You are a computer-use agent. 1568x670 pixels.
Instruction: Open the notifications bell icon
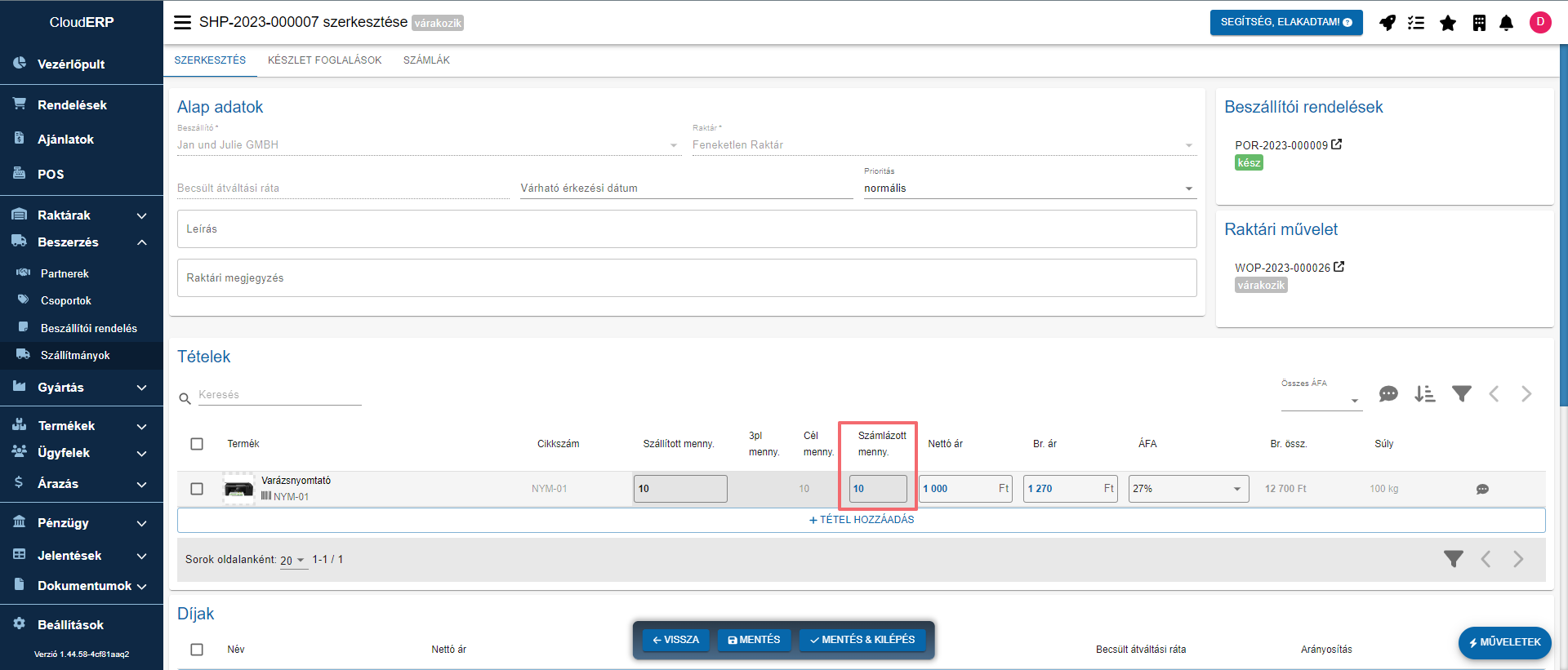[1507, 23]
